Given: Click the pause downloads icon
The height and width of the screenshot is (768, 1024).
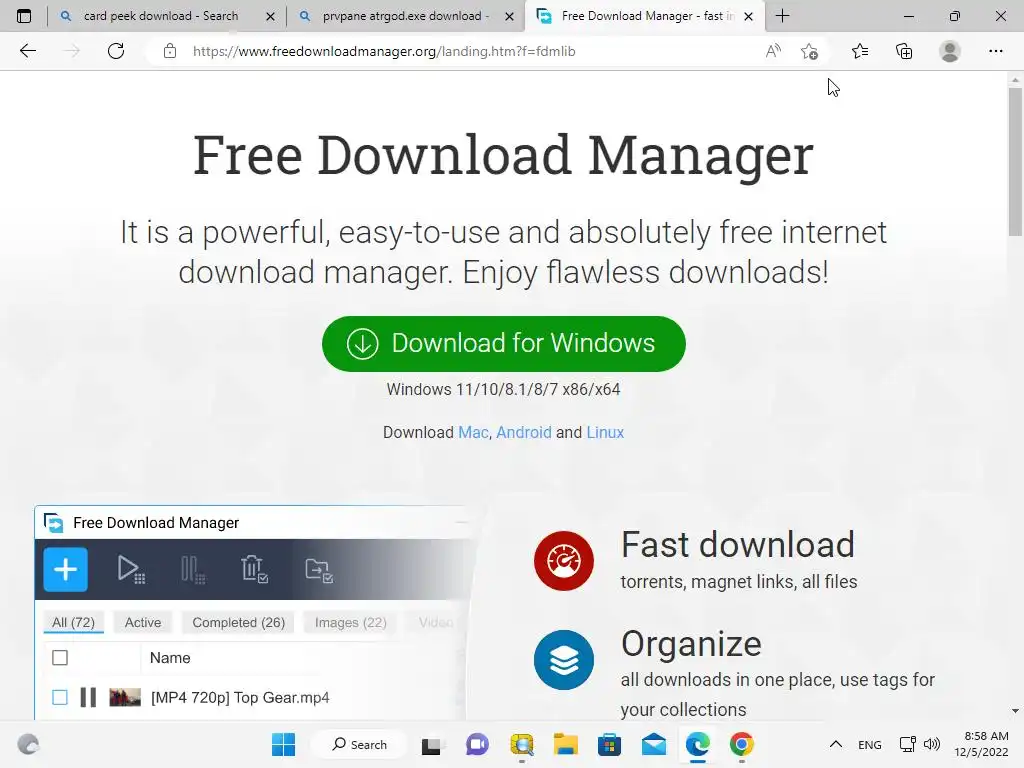Looking at the screenshot, I should [193, 569].
